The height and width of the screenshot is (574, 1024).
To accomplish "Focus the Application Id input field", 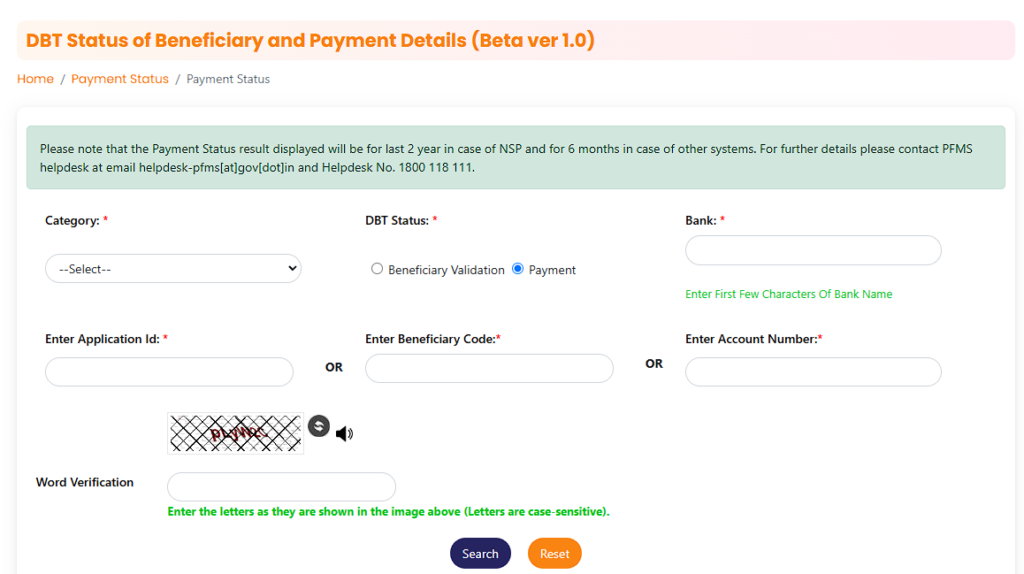I will (x=169, y=372).
